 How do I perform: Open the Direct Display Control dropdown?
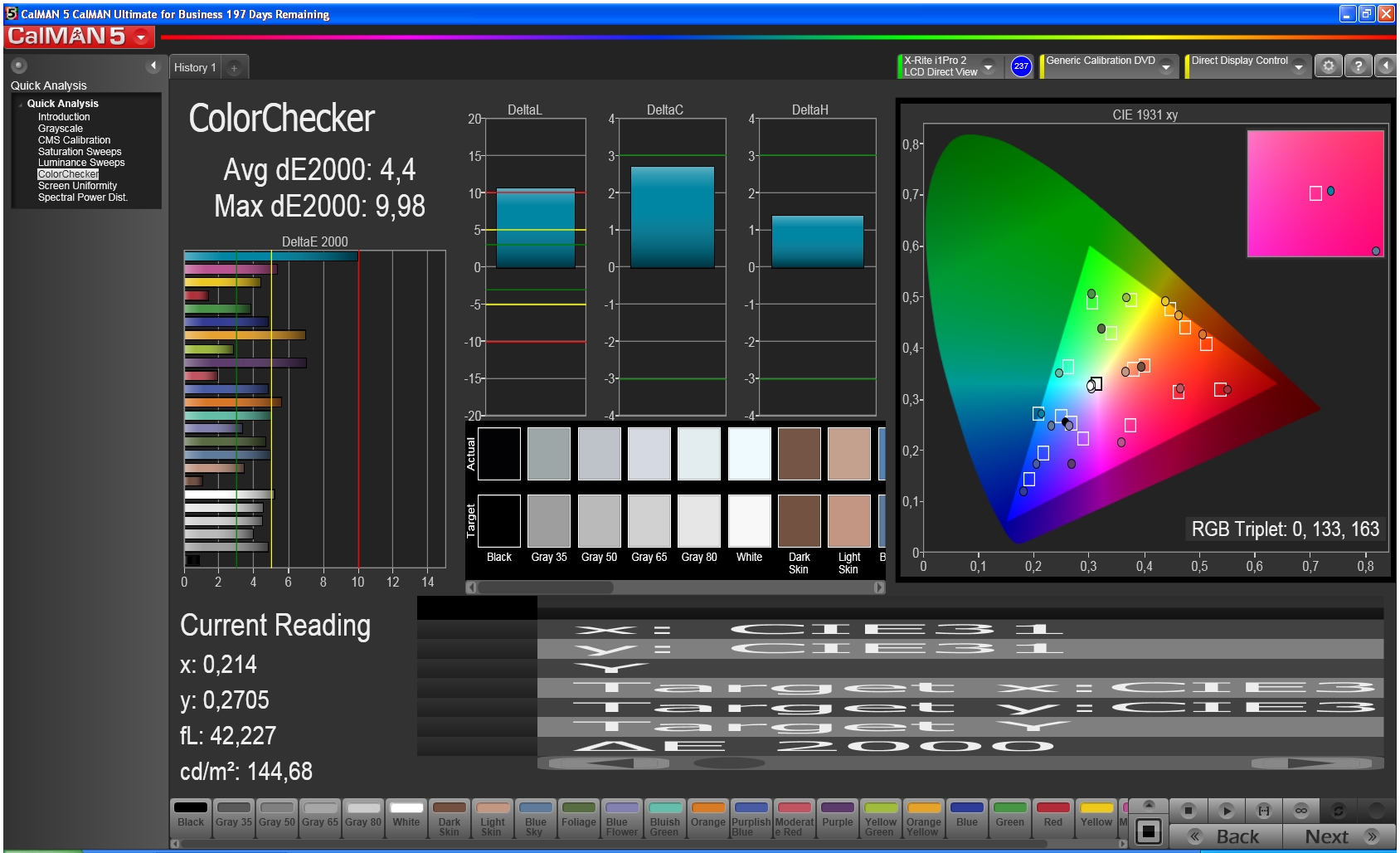1299,66
